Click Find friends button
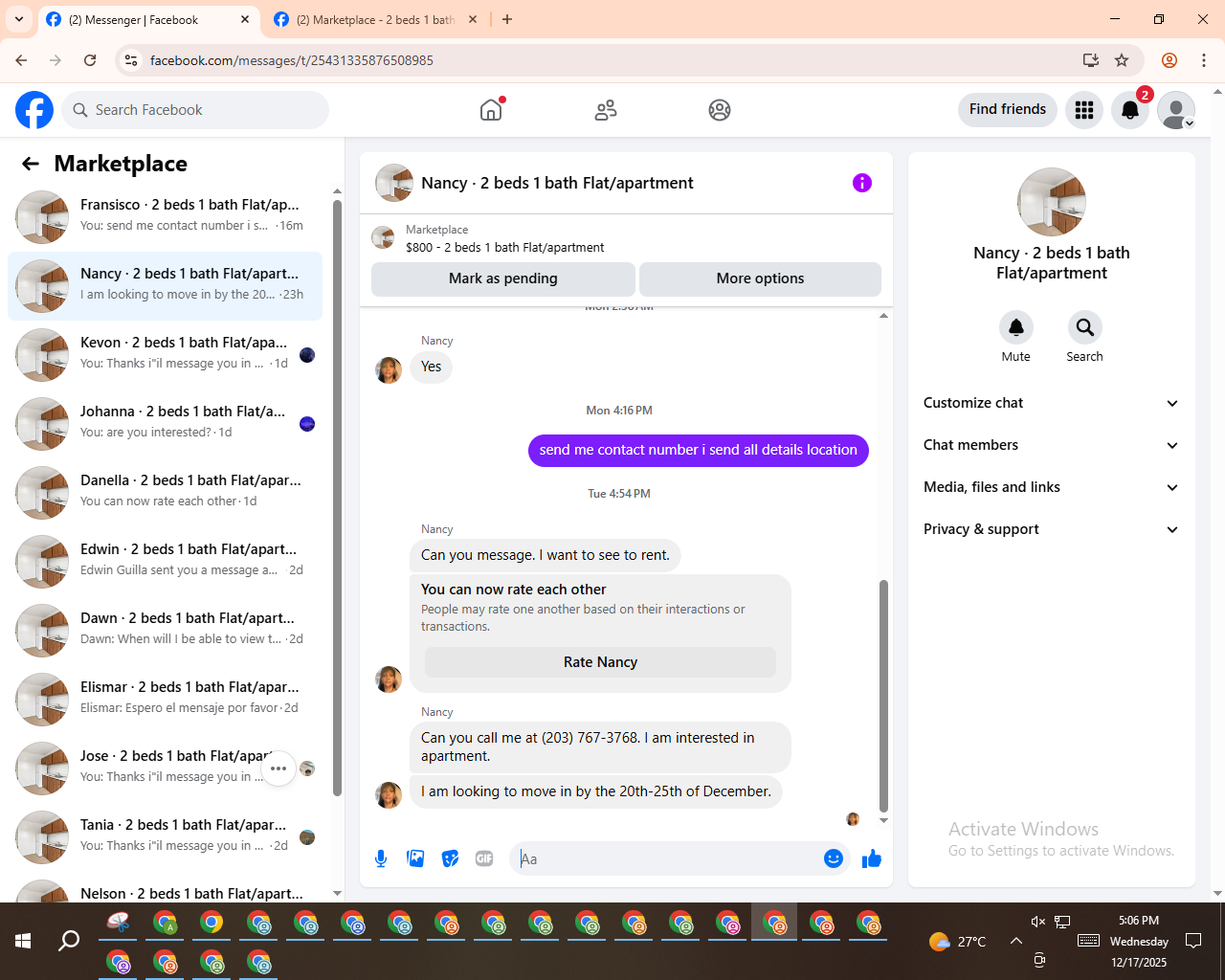 (1008, 109)
